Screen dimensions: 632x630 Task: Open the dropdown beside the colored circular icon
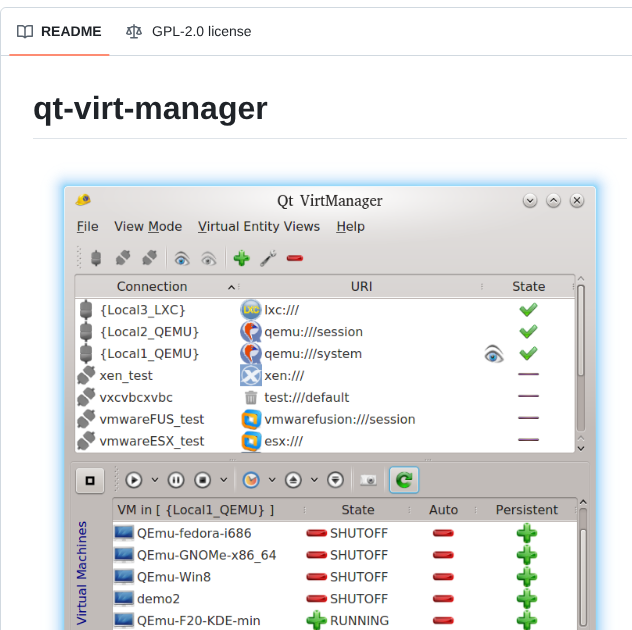tap(272, 480)
